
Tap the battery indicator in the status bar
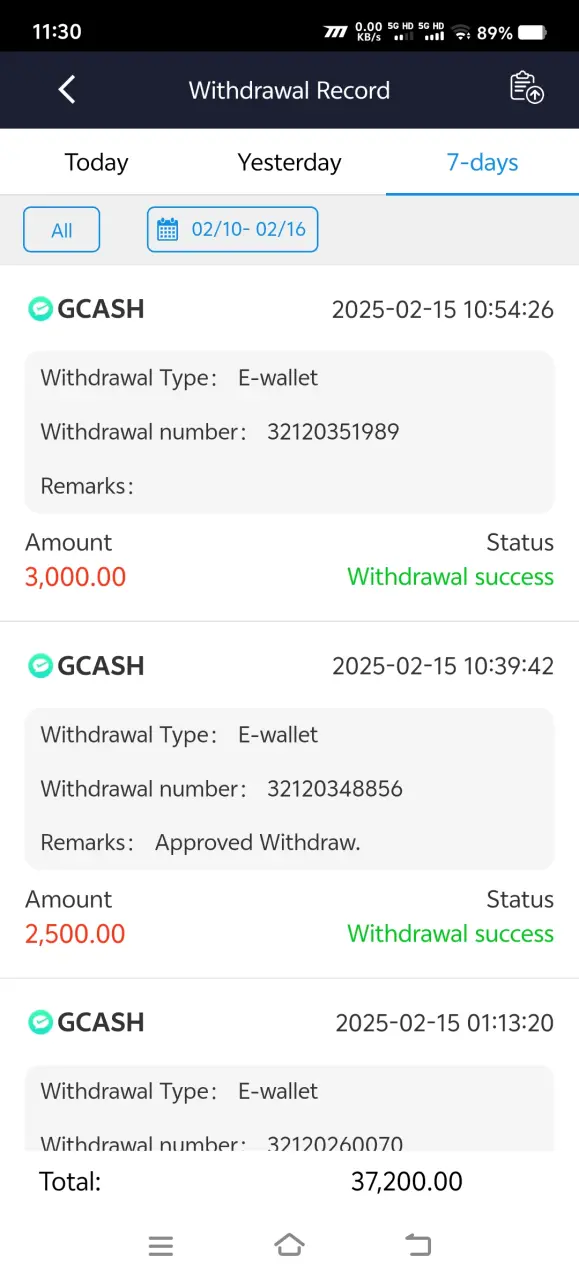pos(532,32)
